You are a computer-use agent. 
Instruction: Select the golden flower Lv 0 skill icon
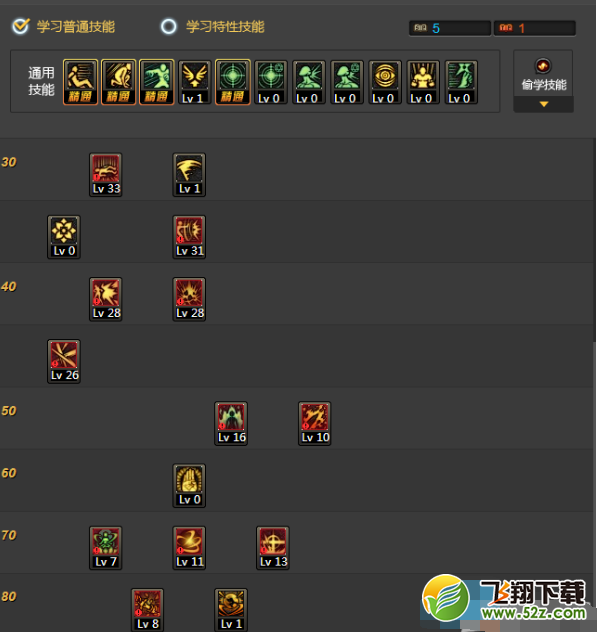[x=64, y=237]
